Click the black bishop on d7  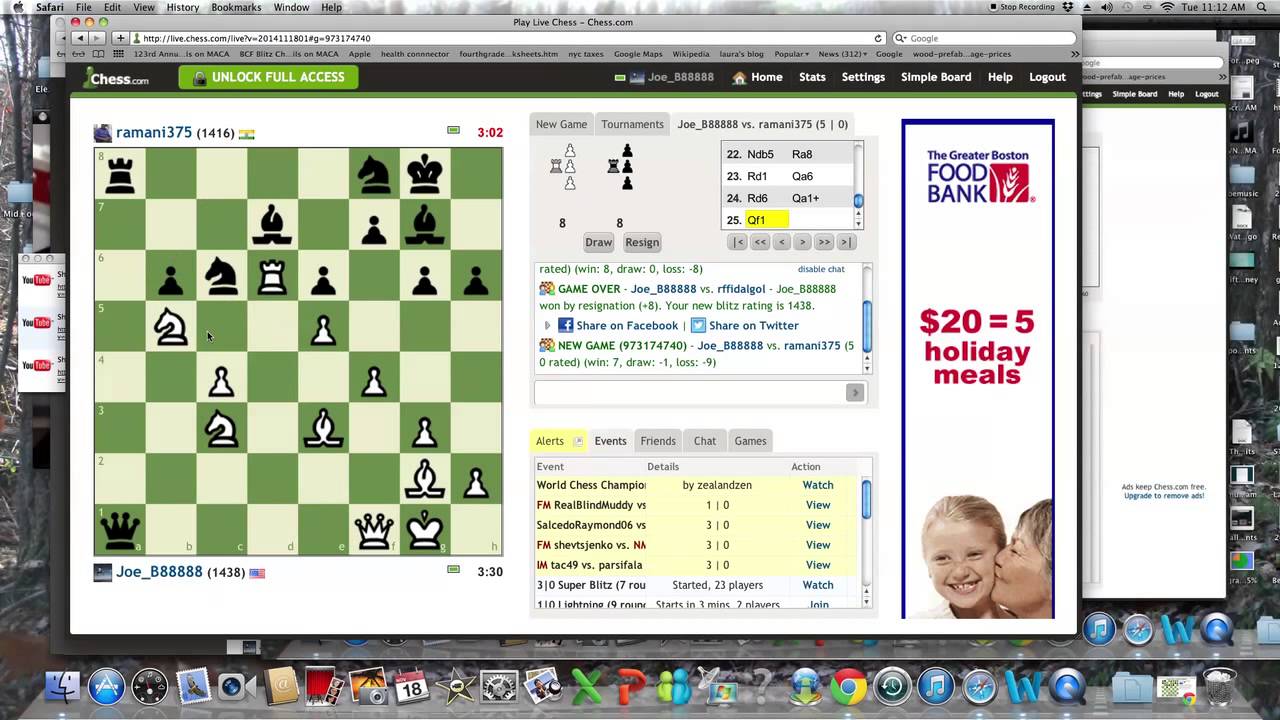pyautogui.click(x=272, y=225)
